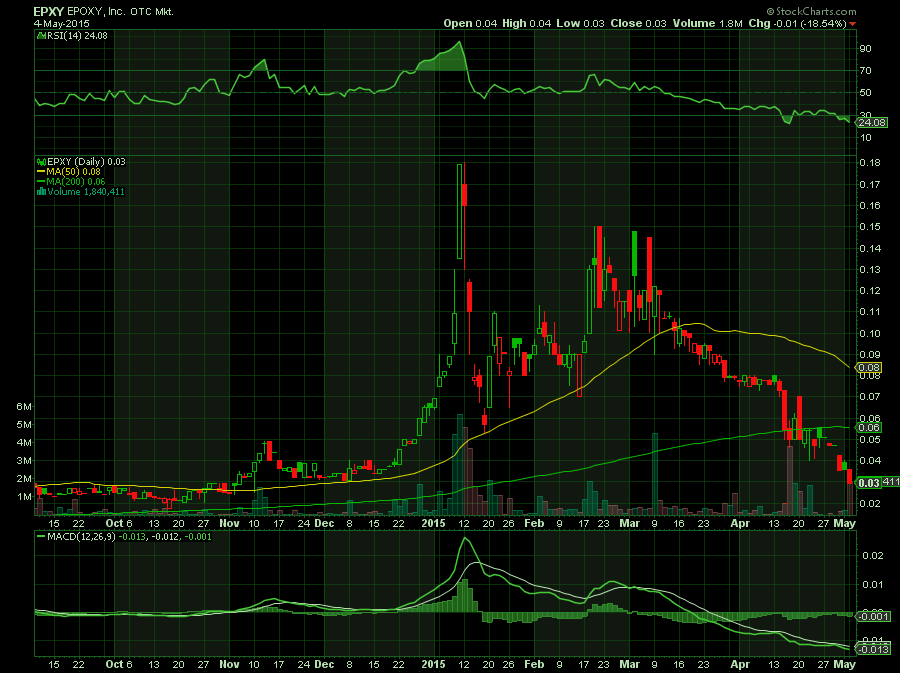Viewport: 900px width, 673px height.
Task: Click the RSI(14) 24.08 indicator label
Action: 76,36
